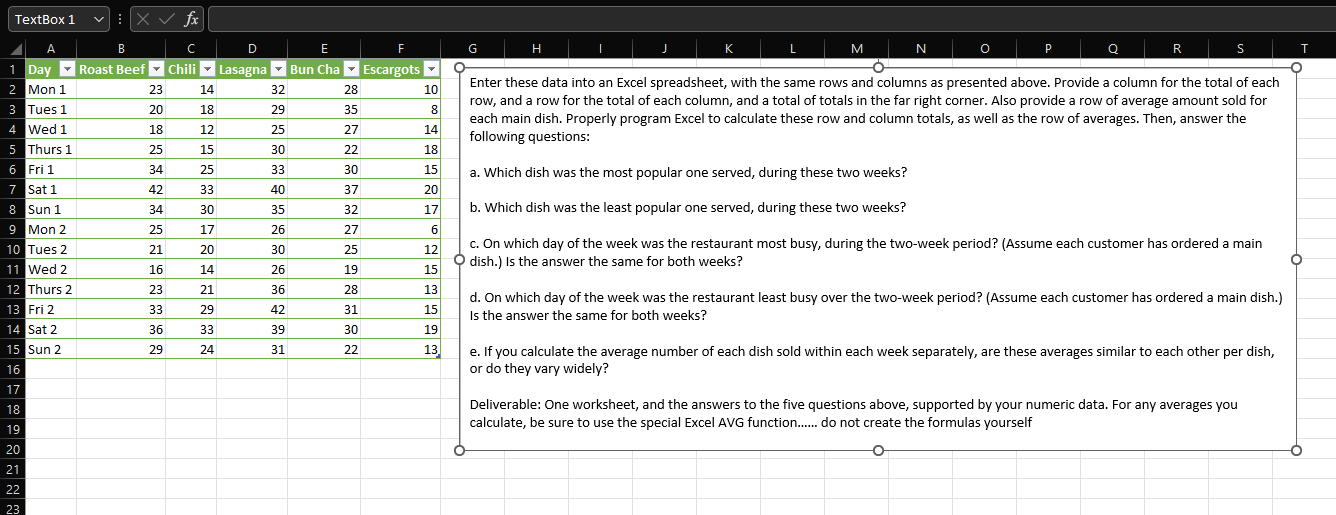
Task: Click the 'Fri 2' cell
Action: pos(50,309)
